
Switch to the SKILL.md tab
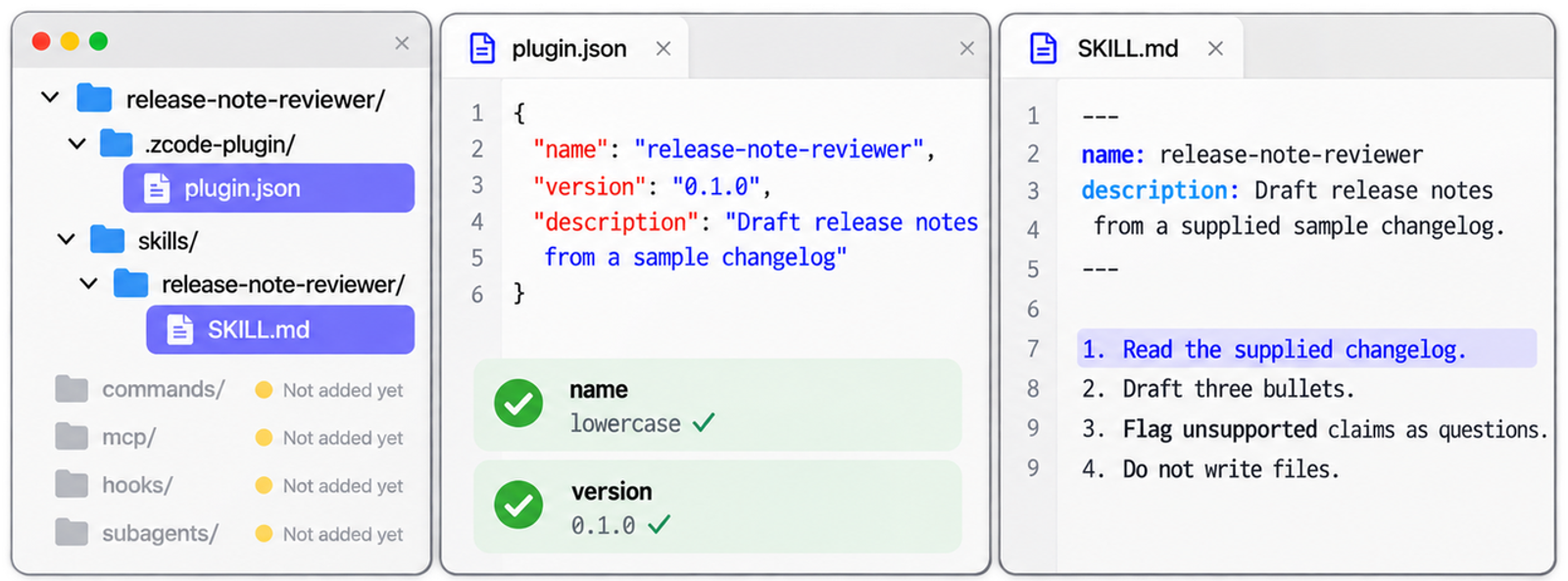(x=1122, y=48)
